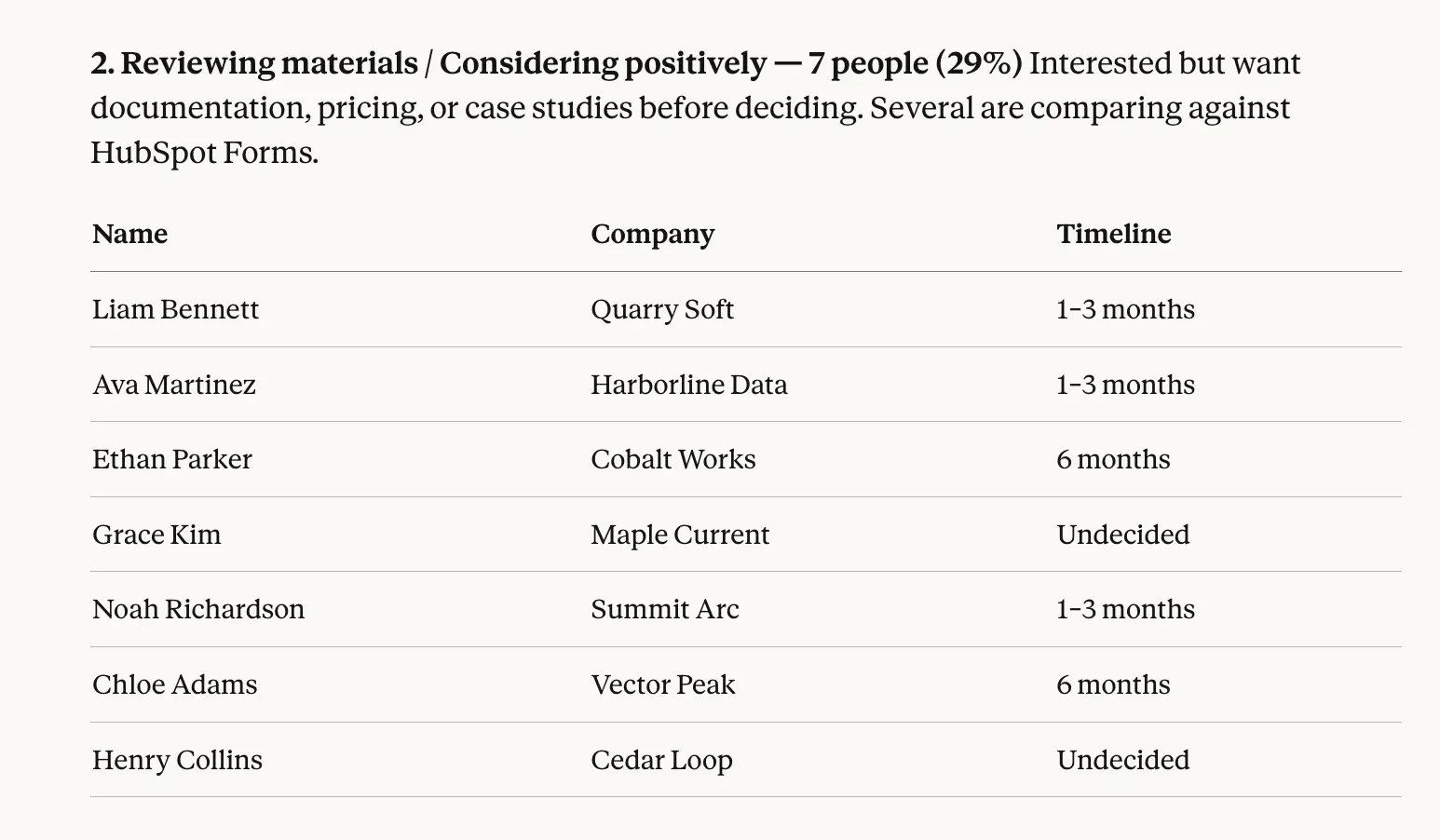Image resolution: width=1440 pixels, height=840 pixels.
Task: Select Ethan Parker in the table
Action: (172, 459)
